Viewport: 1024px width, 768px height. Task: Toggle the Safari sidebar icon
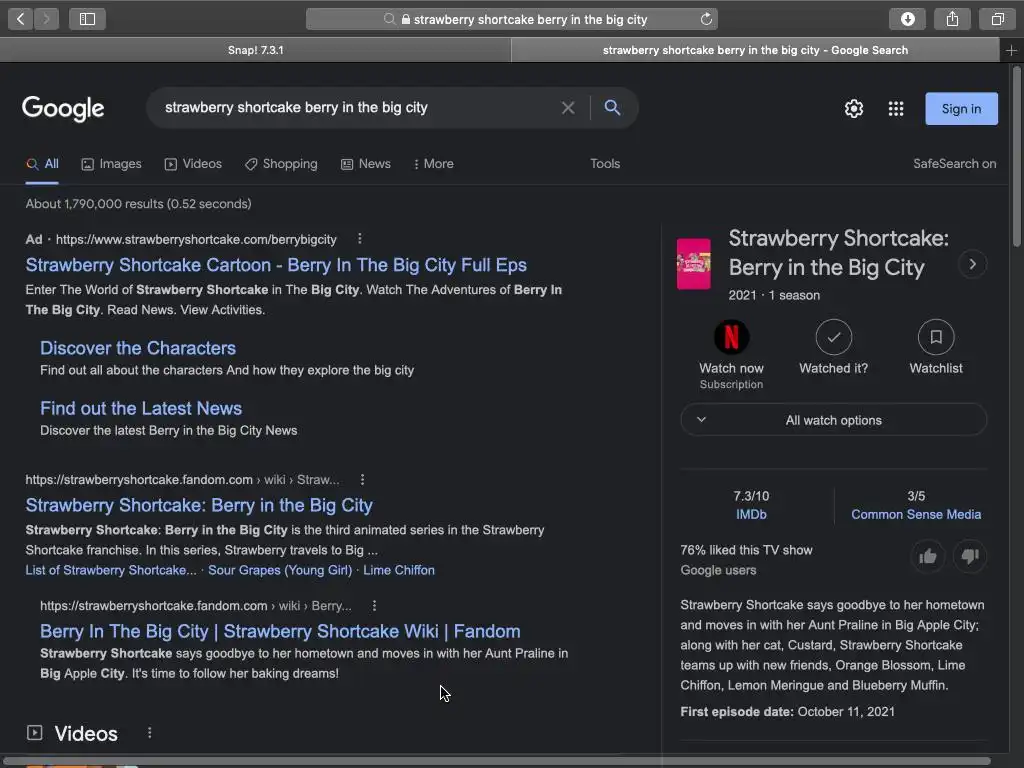88,19
